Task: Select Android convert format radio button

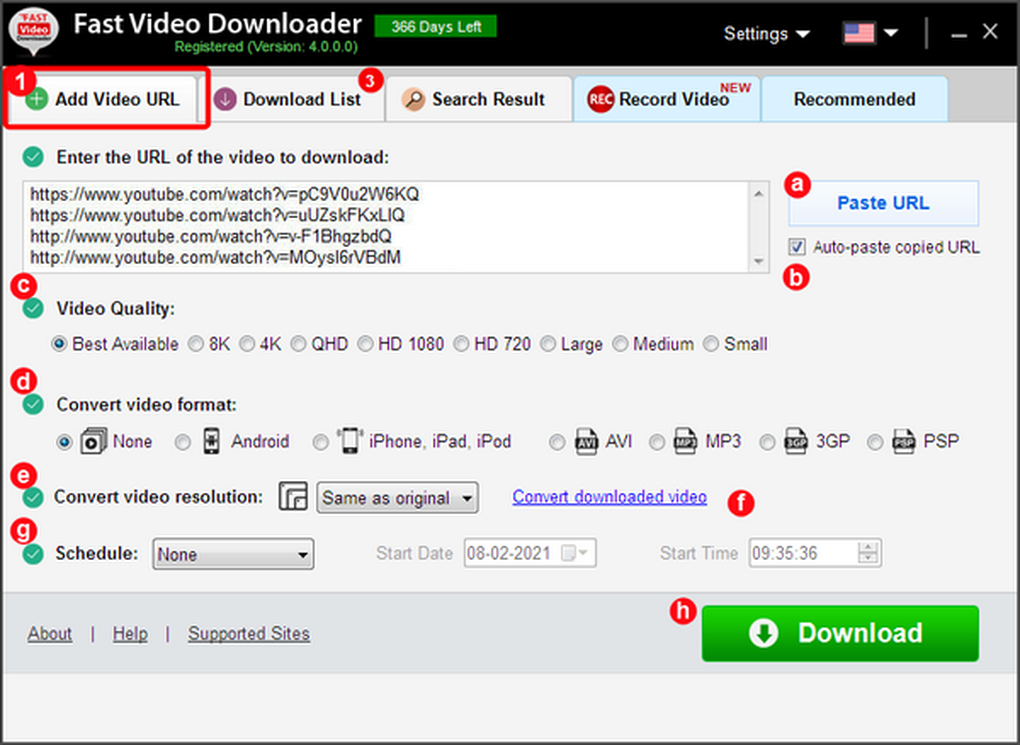Action: pyautogui.click(x=183, y=442)
